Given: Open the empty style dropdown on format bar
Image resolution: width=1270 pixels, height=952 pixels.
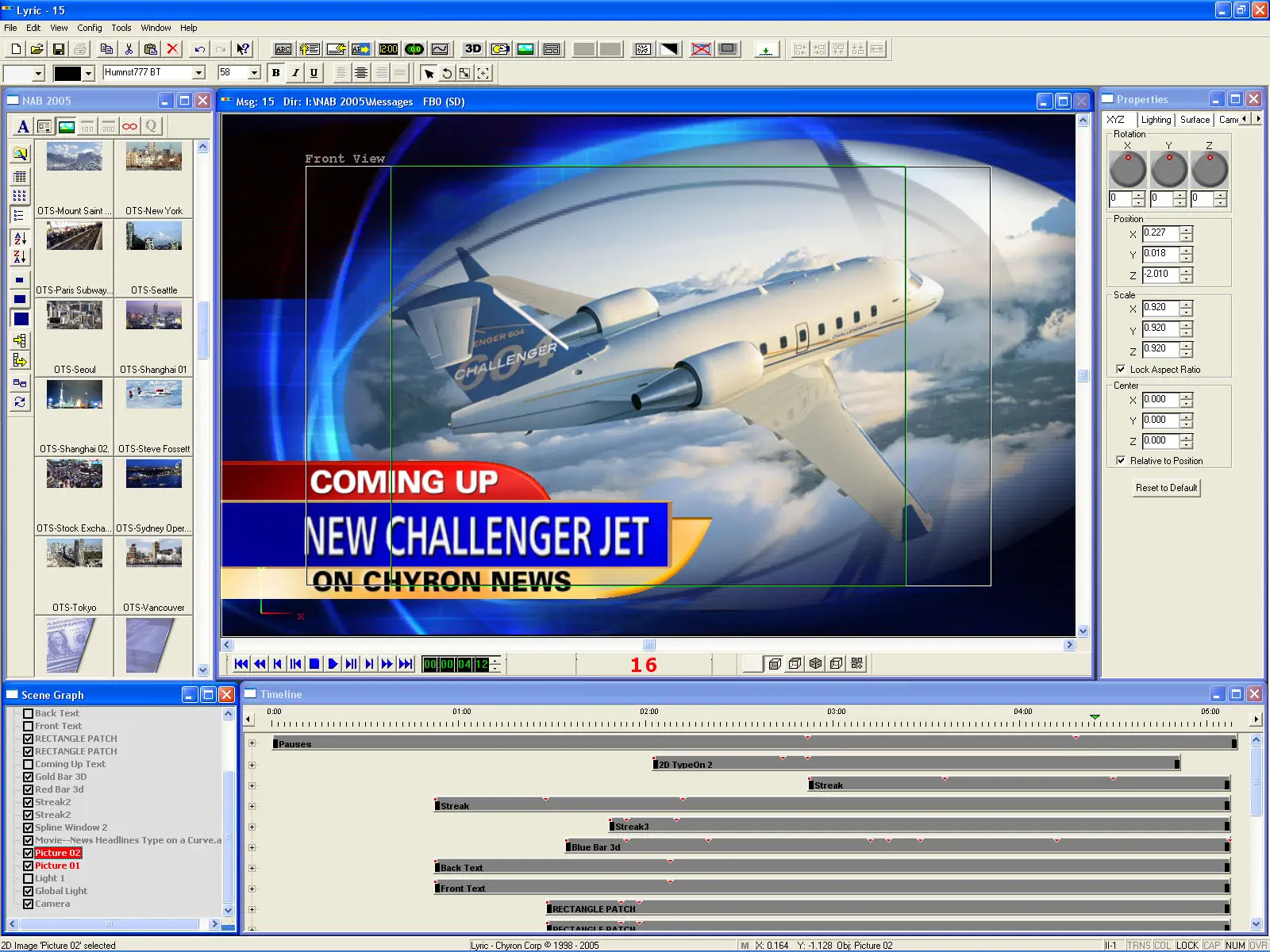Looking at the screenshot, I should (38, 74).
